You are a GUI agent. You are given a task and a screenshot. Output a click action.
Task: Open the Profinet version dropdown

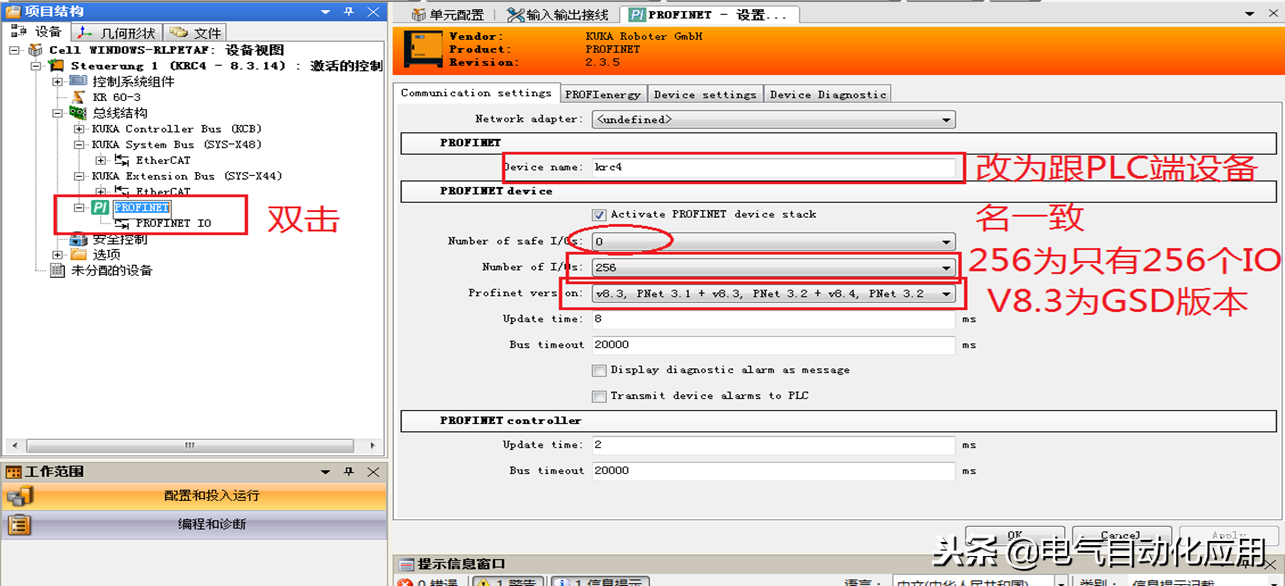coord(946,294)
